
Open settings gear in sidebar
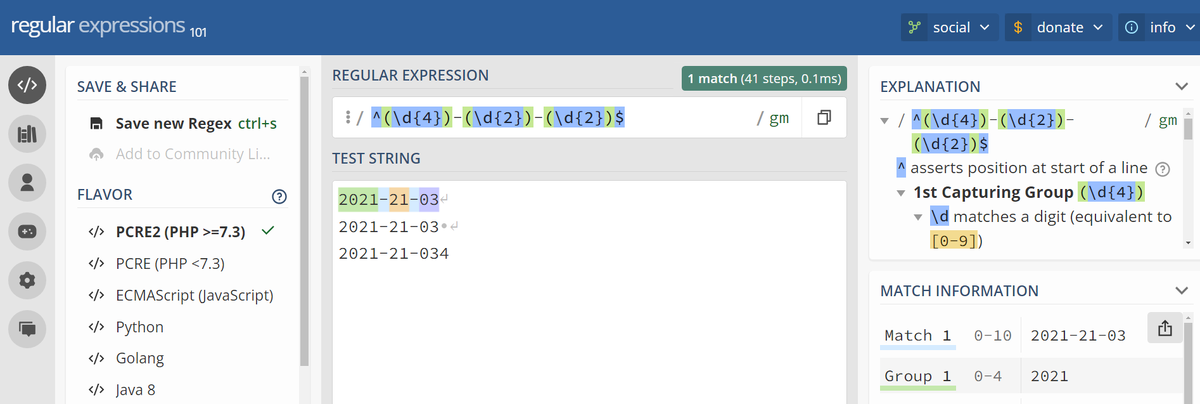pyautogui.click(x=28, y=280)
